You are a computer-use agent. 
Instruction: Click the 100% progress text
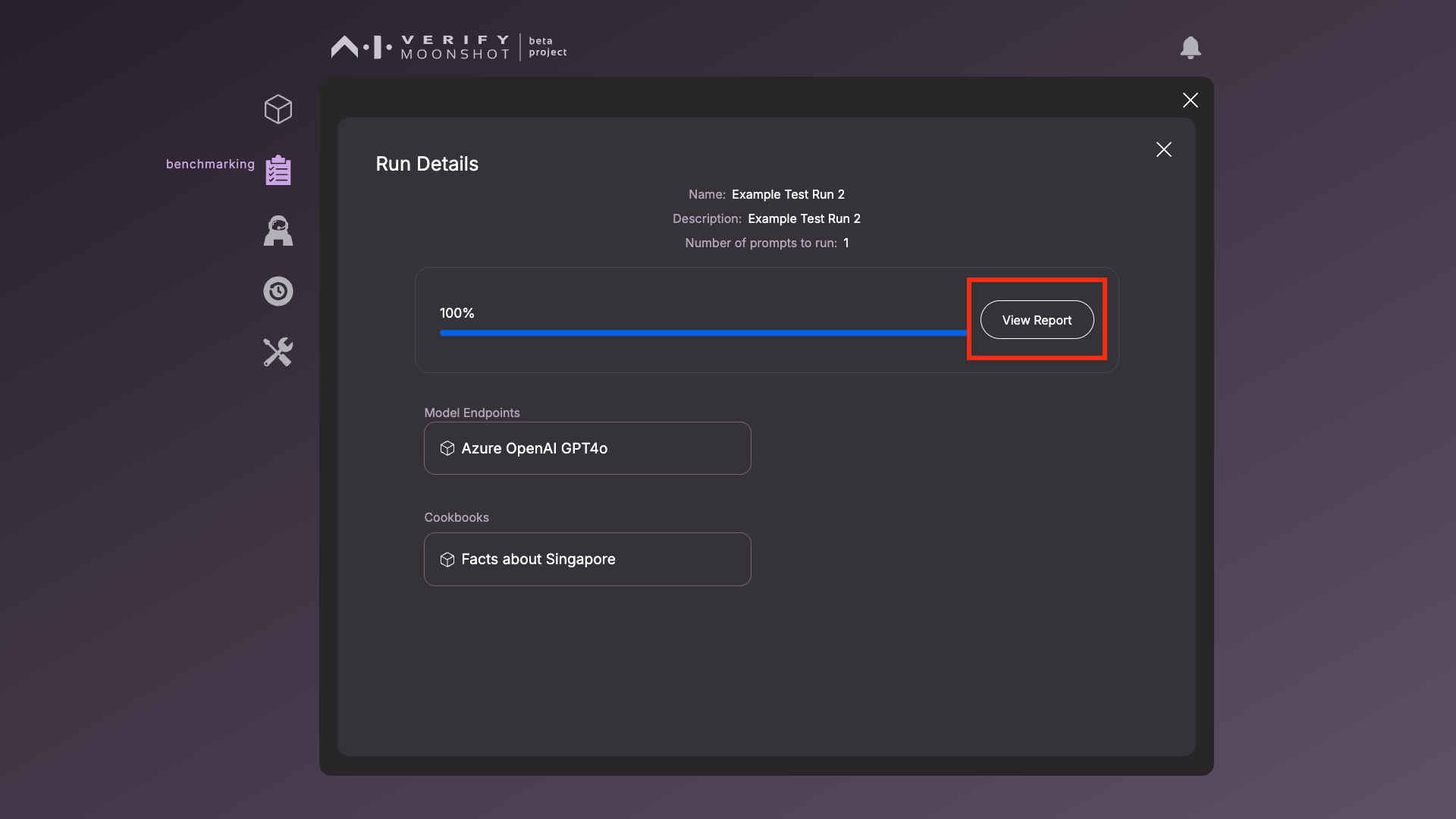457,313
